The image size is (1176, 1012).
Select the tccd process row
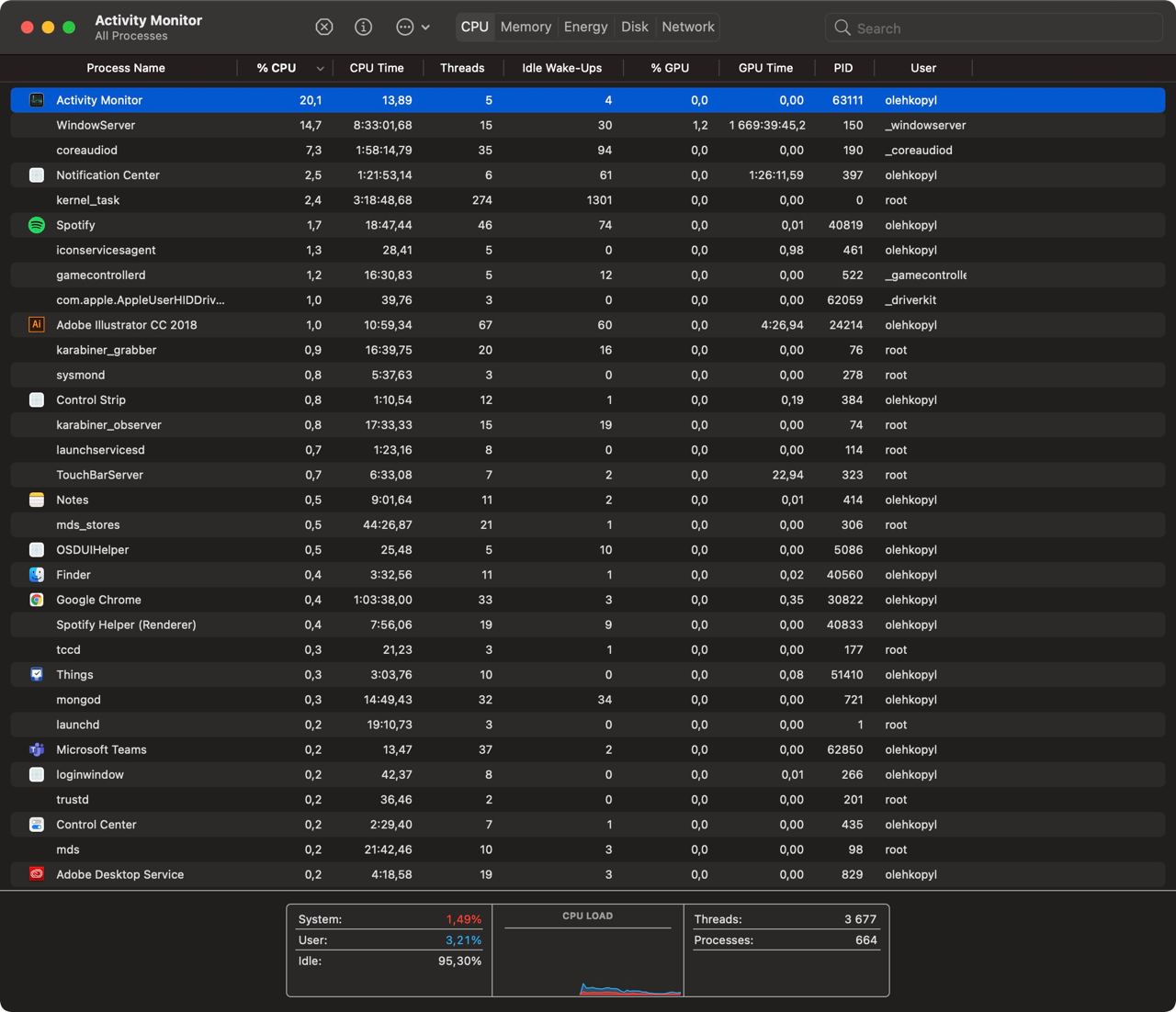coord(588,649)
